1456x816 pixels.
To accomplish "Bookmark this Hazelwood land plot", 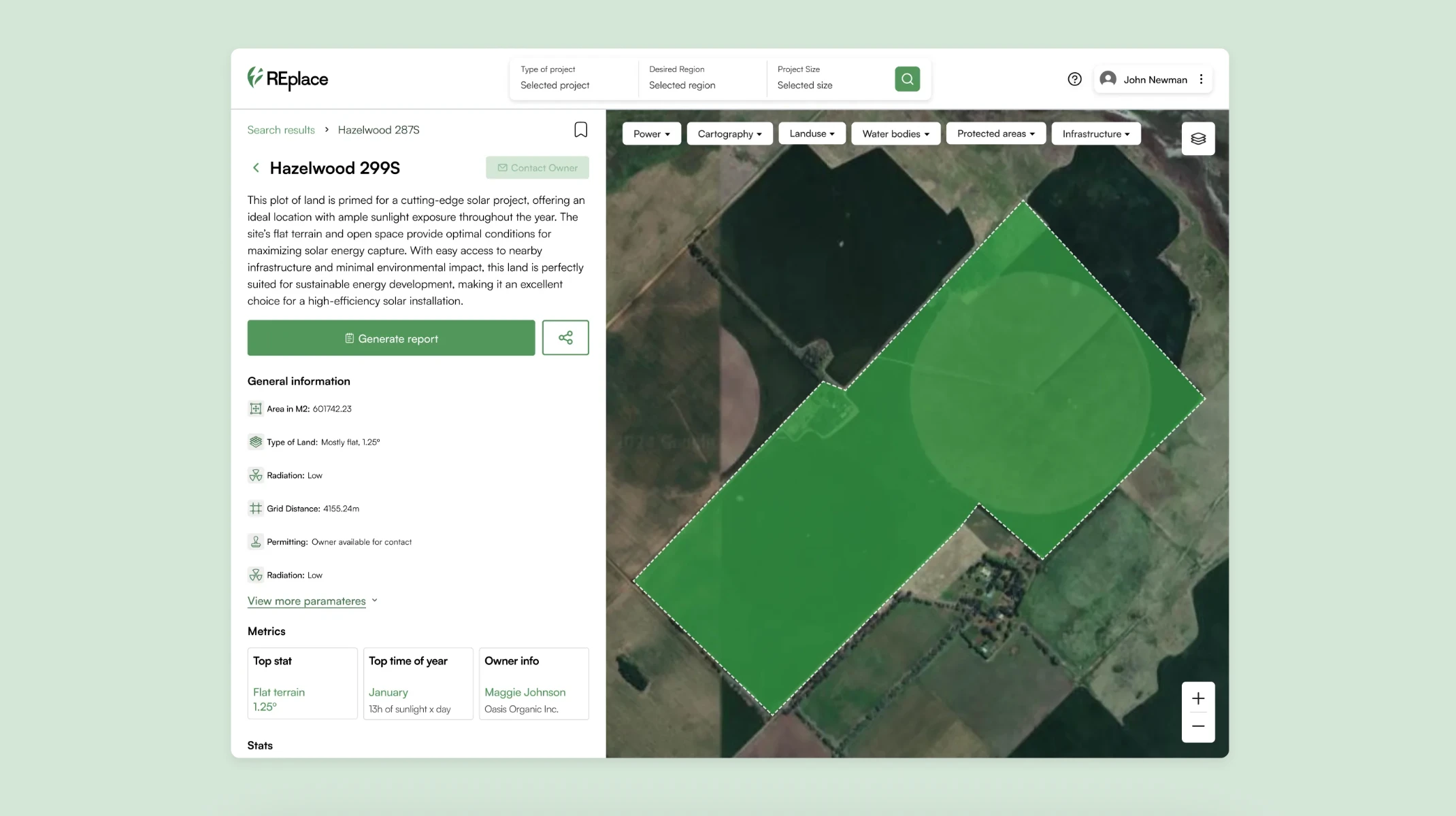I will pos(580,130).
